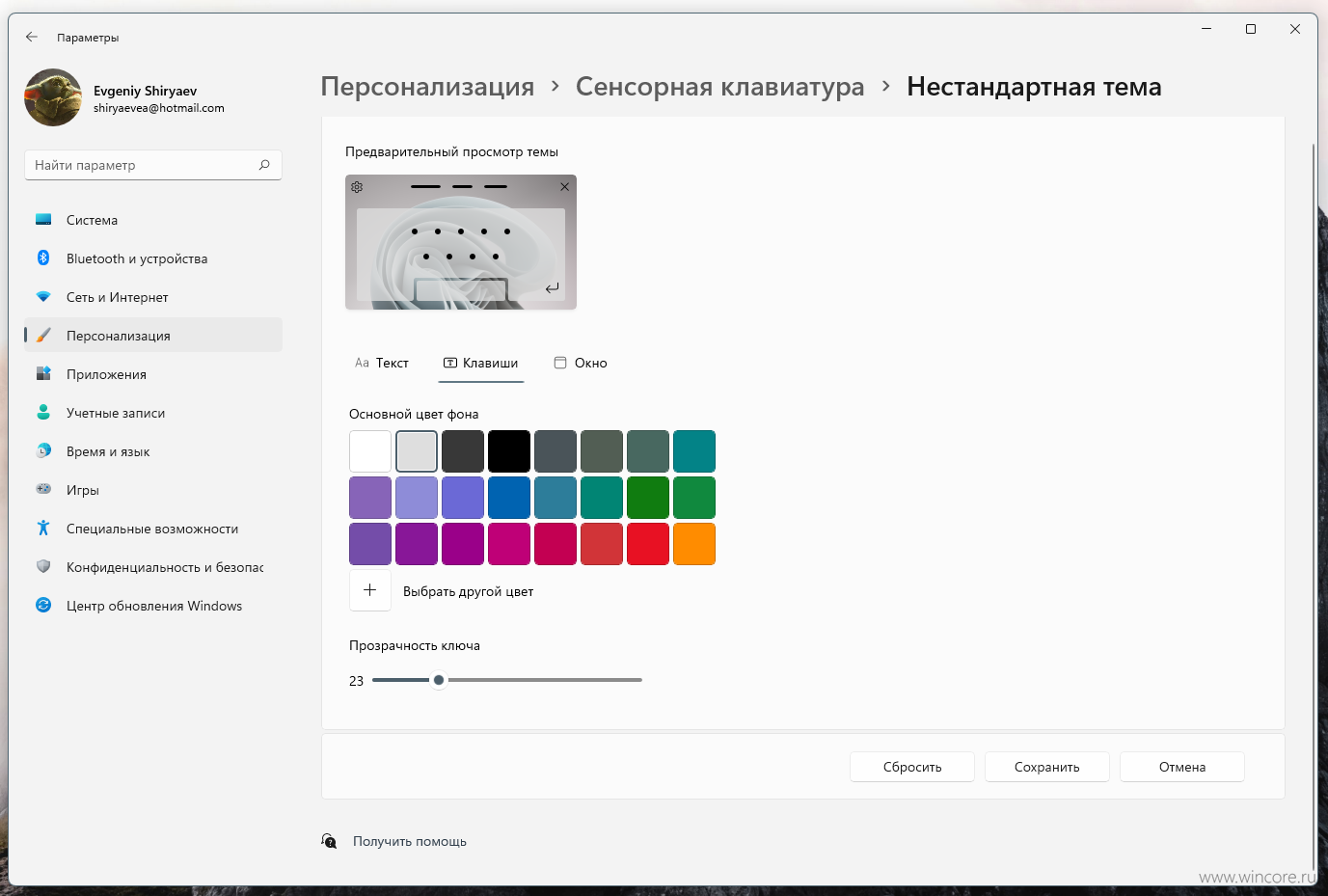This screenshot has width=1328, height=896.
Task: Select the orange color swatch
Action: tap(694, 544)
